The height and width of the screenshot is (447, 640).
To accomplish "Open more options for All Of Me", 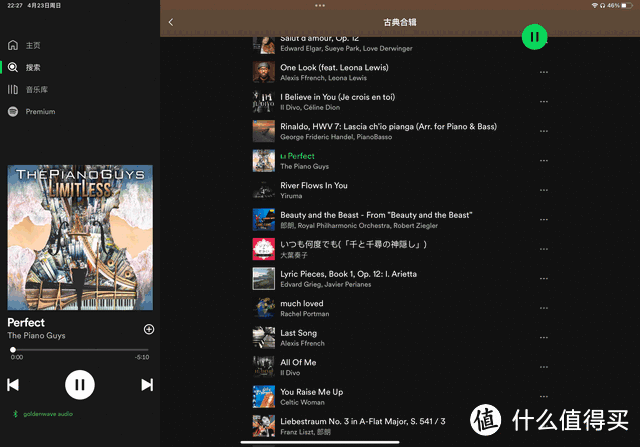I will (544, 367).
